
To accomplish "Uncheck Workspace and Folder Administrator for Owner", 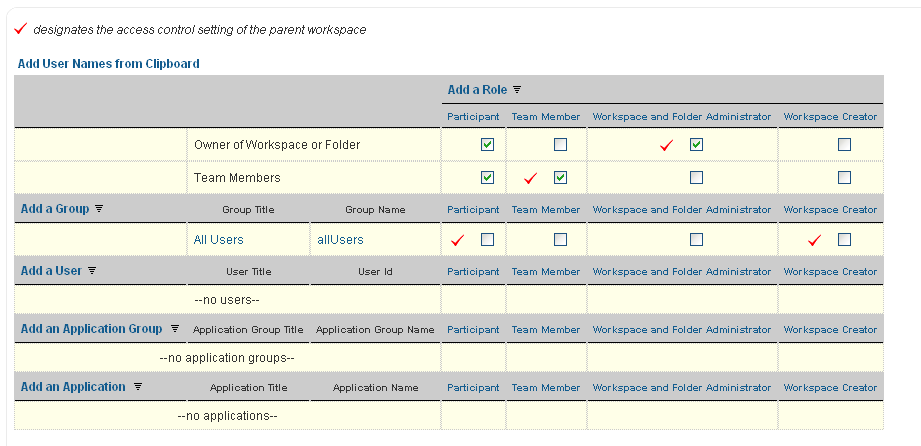I will [696, 144].
